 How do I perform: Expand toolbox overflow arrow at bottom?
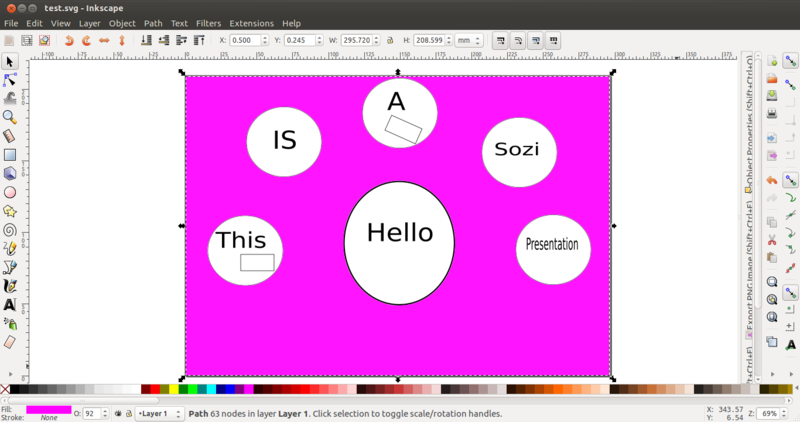(10, 374)
